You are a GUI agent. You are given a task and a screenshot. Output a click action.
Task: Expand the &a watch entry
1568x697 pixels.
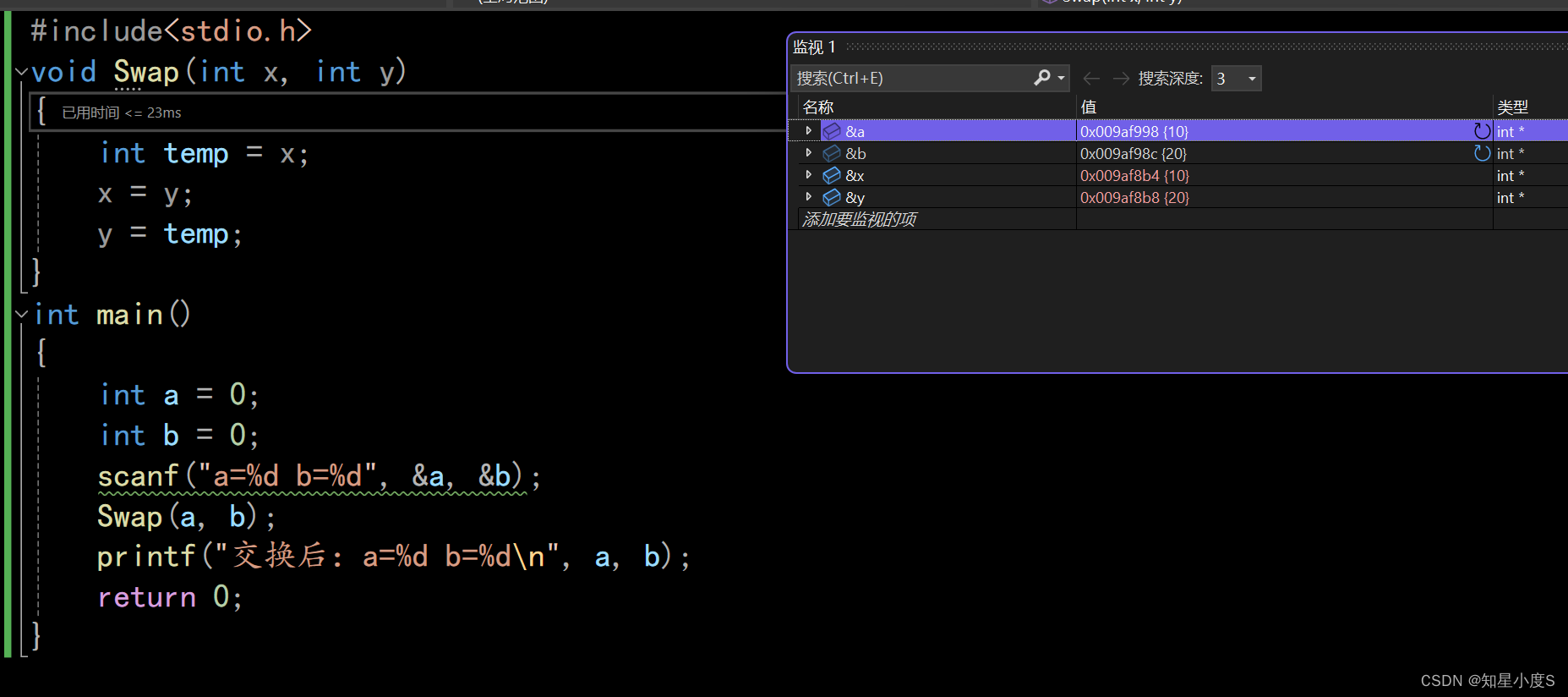coord(809,131)
